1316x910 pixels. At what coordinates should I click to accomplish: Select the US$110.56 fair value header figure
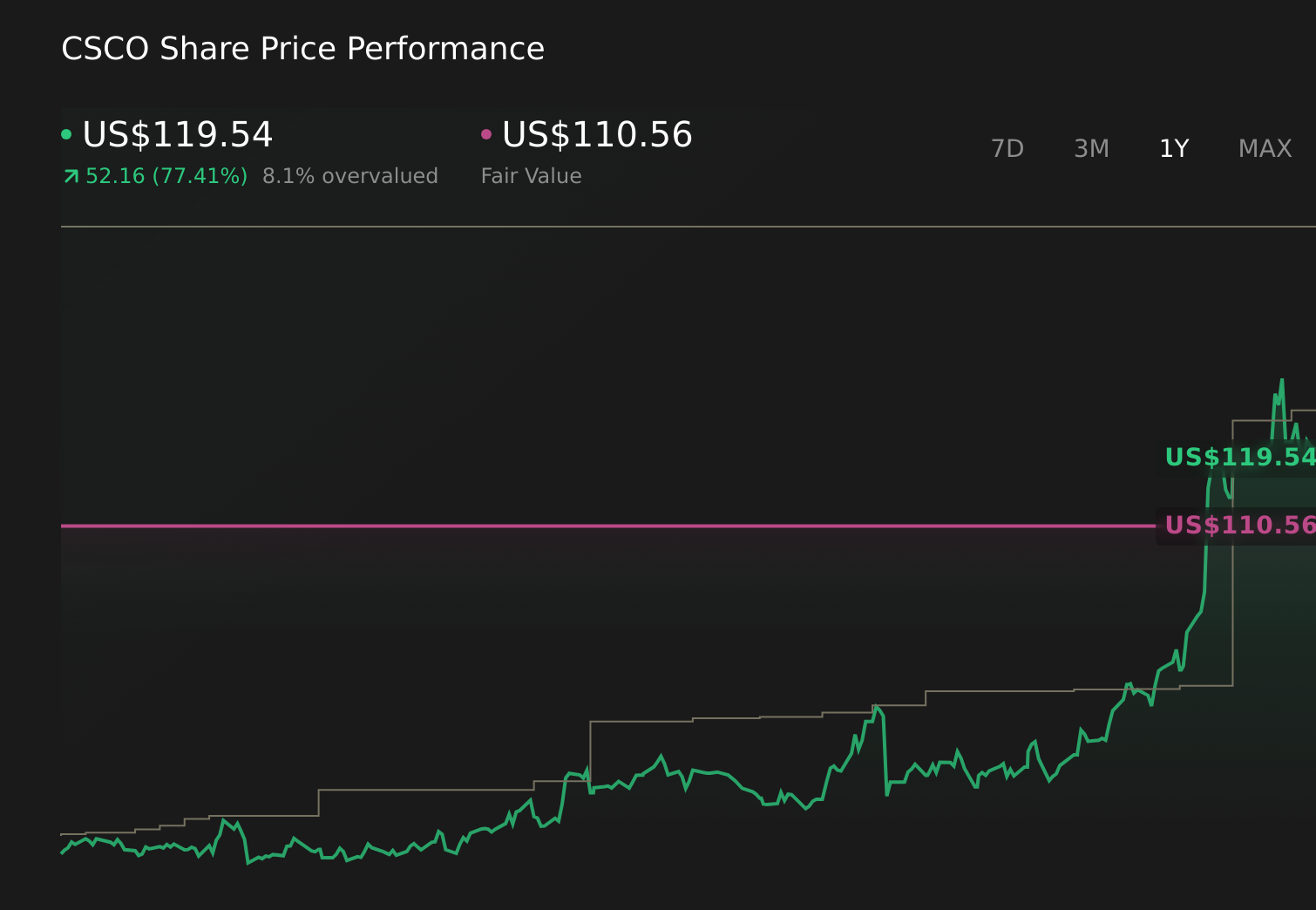(x=597, y=135)
